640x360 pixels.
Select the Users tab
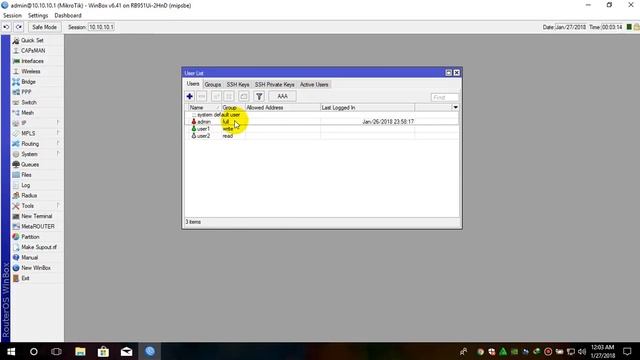(x=193, y=84)
